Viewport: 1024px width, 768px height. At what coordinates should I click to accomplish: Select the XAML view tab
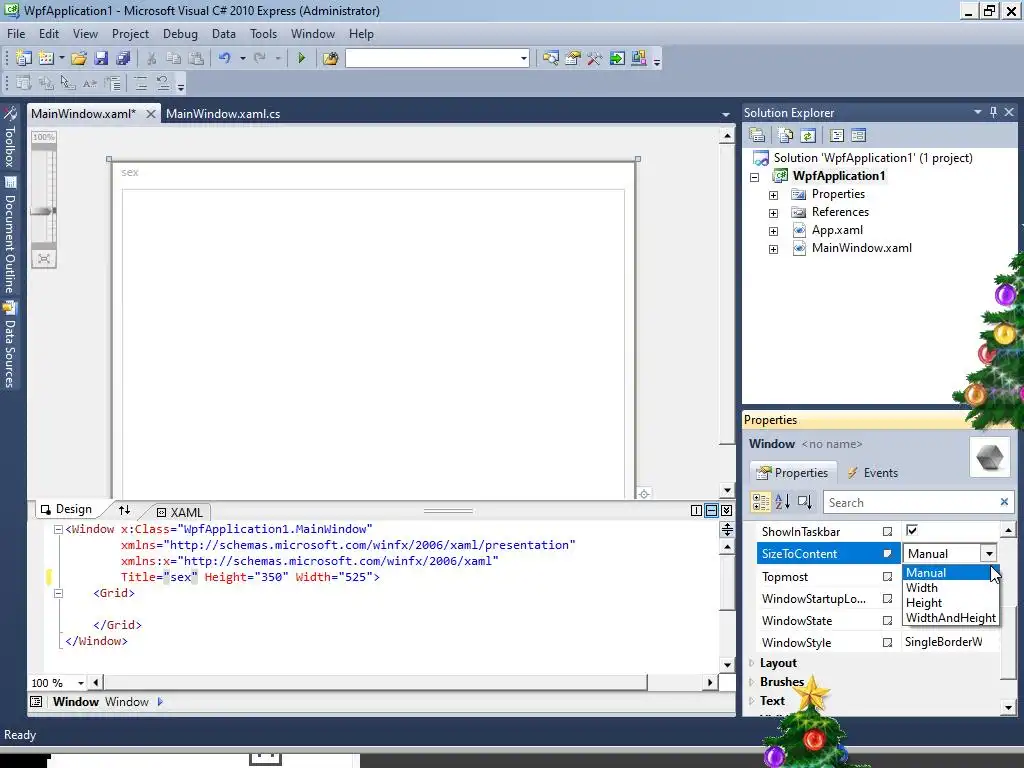click(180, 513)
